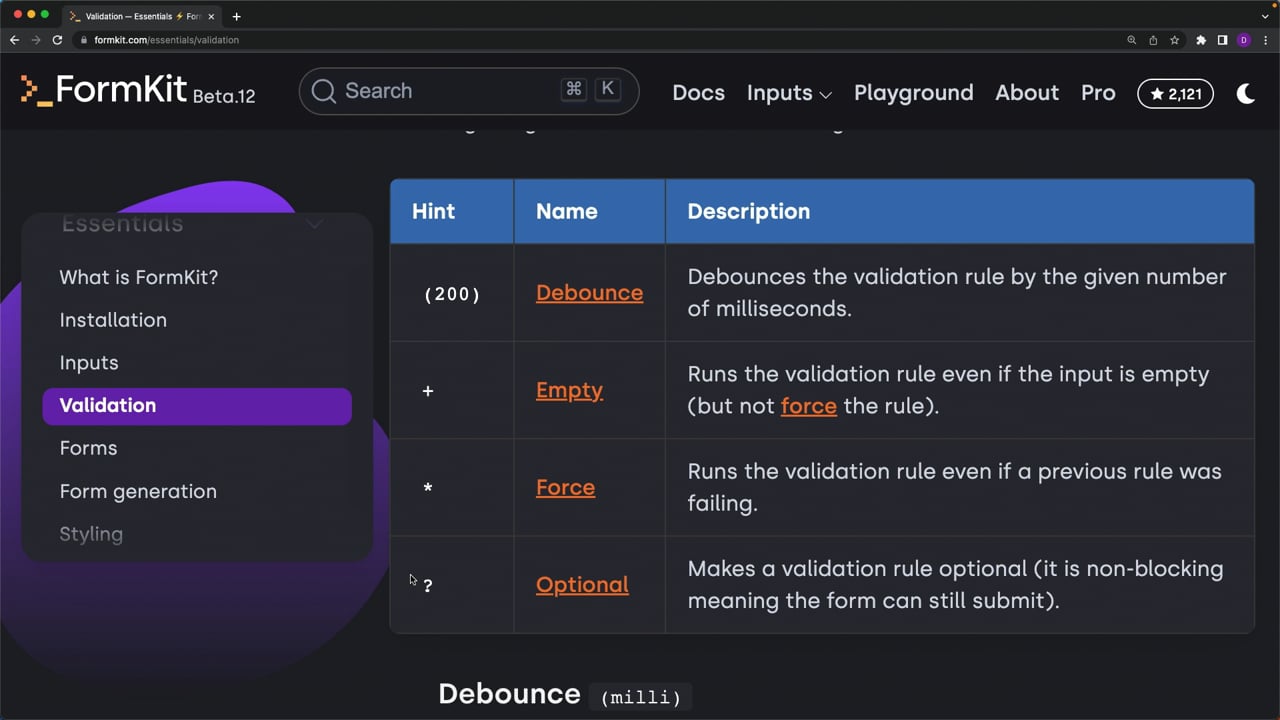Click the Hint column header
This screenshot has height=720, width=1280.
tap(452, 211)
